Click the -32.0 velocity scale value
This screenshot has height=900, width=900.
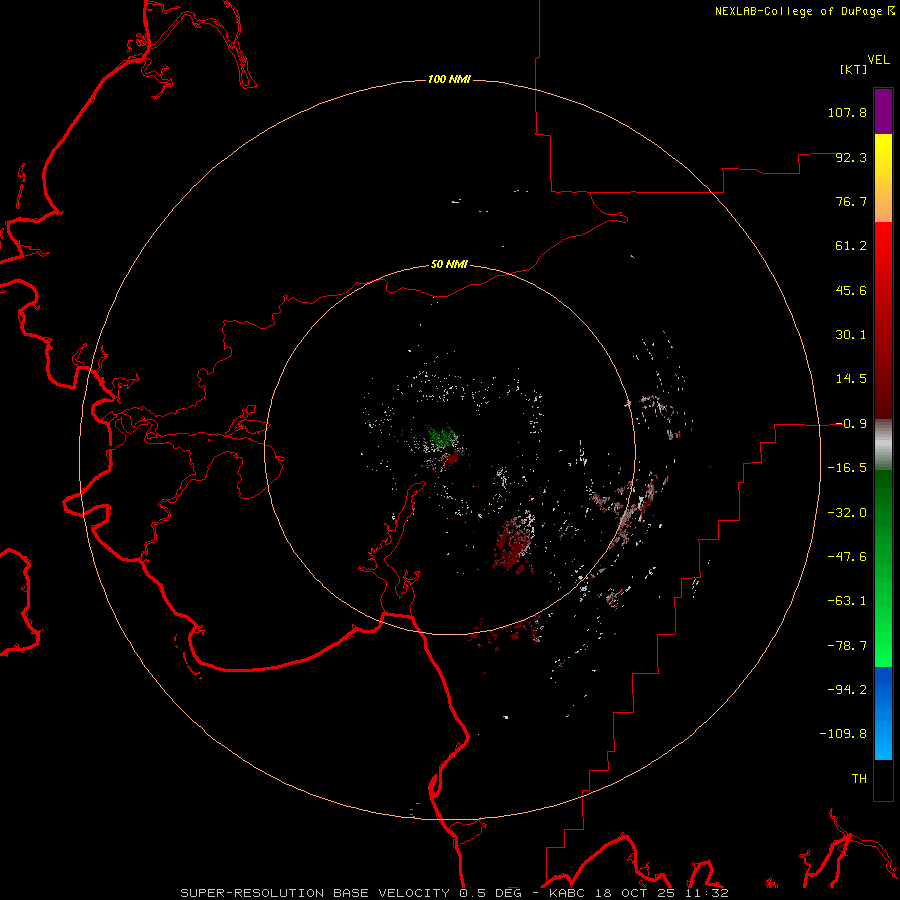point(847,513)
